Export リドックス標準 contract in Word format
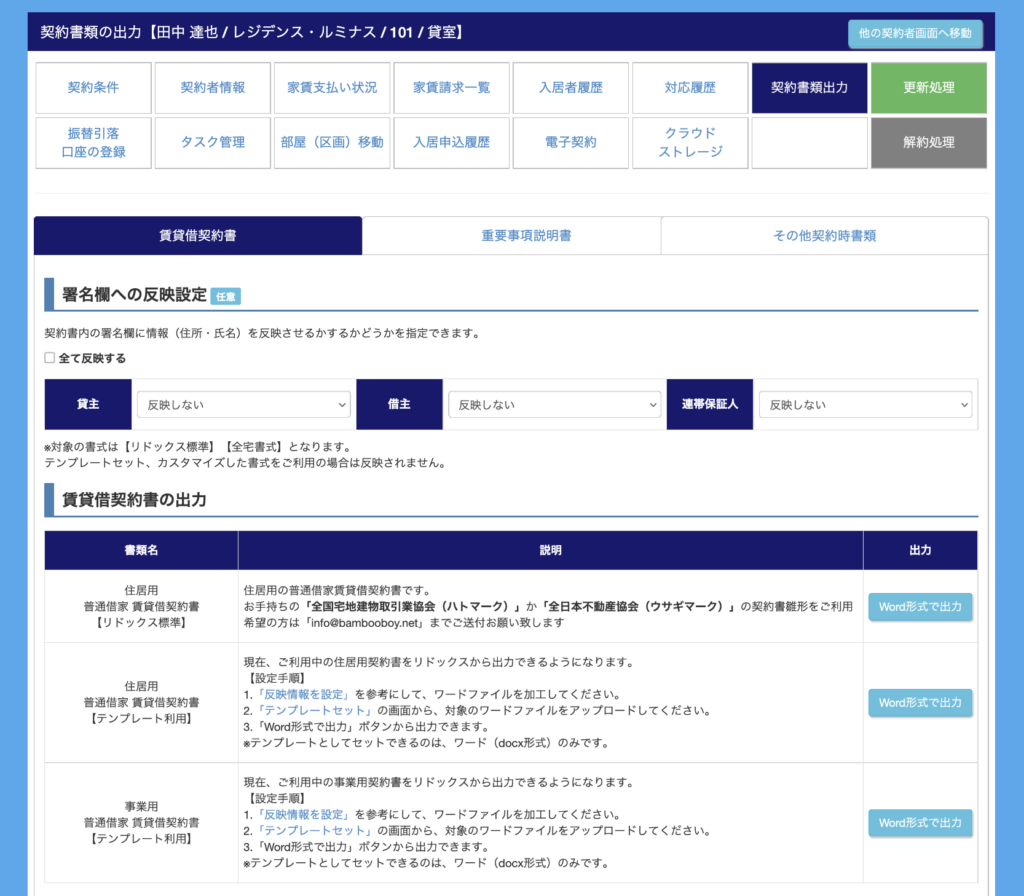 coord(920,607)
